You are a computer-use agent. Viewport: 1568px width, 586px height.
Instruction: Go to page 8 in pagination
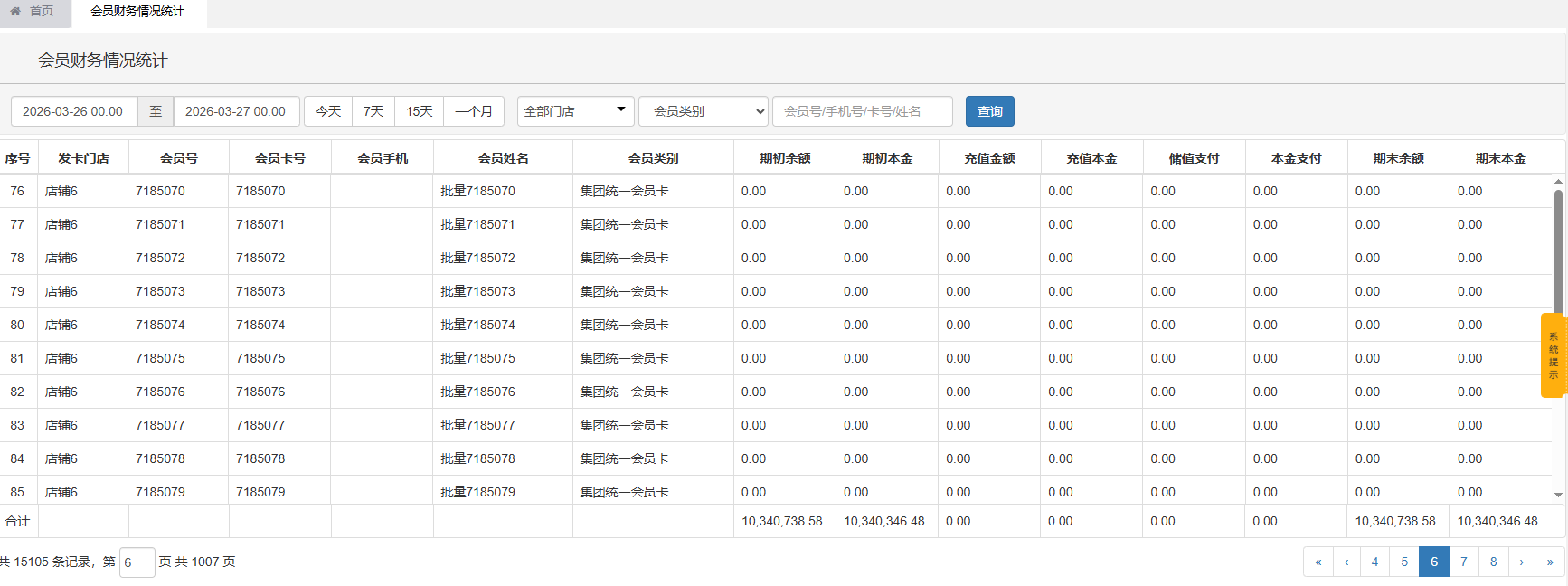tap(1493, 562)
